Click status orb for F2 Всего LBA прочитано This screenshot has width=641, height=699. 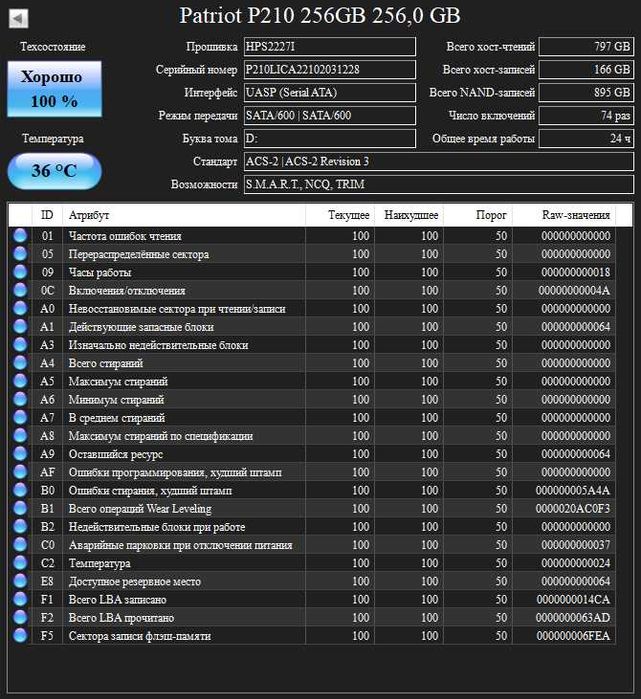click(x=20, y=617)
